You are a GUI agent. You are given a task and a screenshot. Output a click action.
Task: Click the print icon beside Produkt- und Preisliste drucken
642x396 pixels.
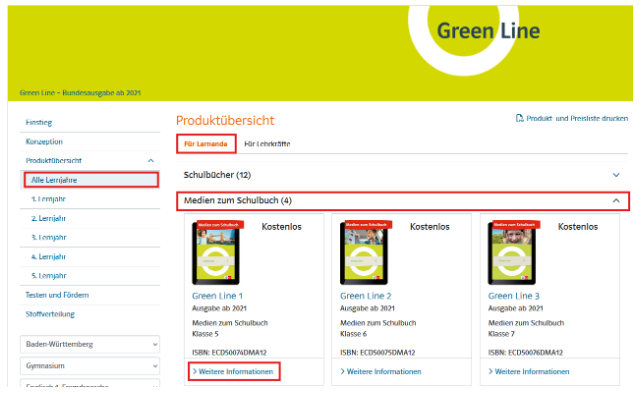click(x=519, y=118)
